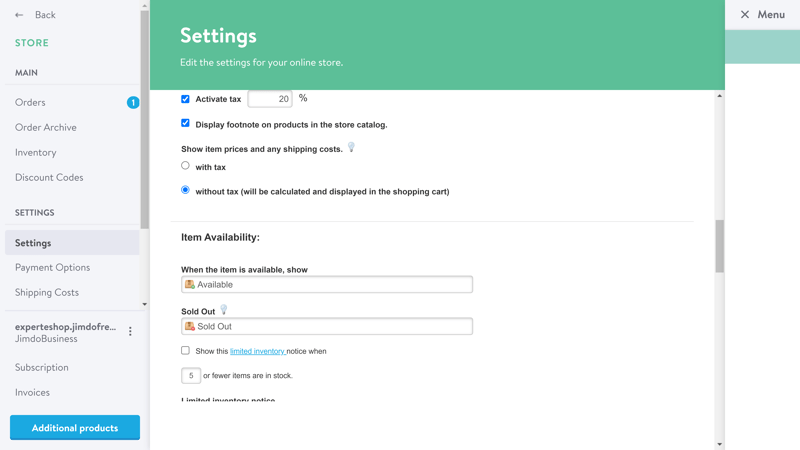Click the Orders notification badge

click(133, 102)
